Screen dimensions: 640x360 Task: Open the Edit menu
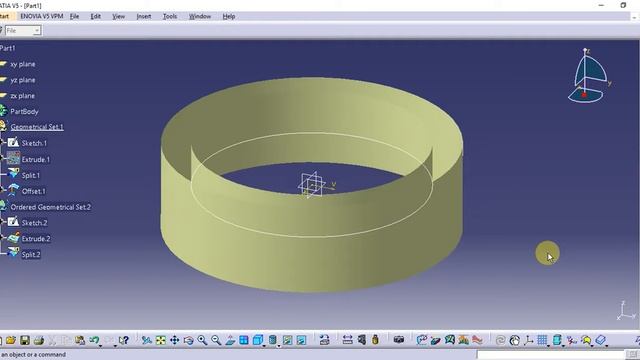96,16
